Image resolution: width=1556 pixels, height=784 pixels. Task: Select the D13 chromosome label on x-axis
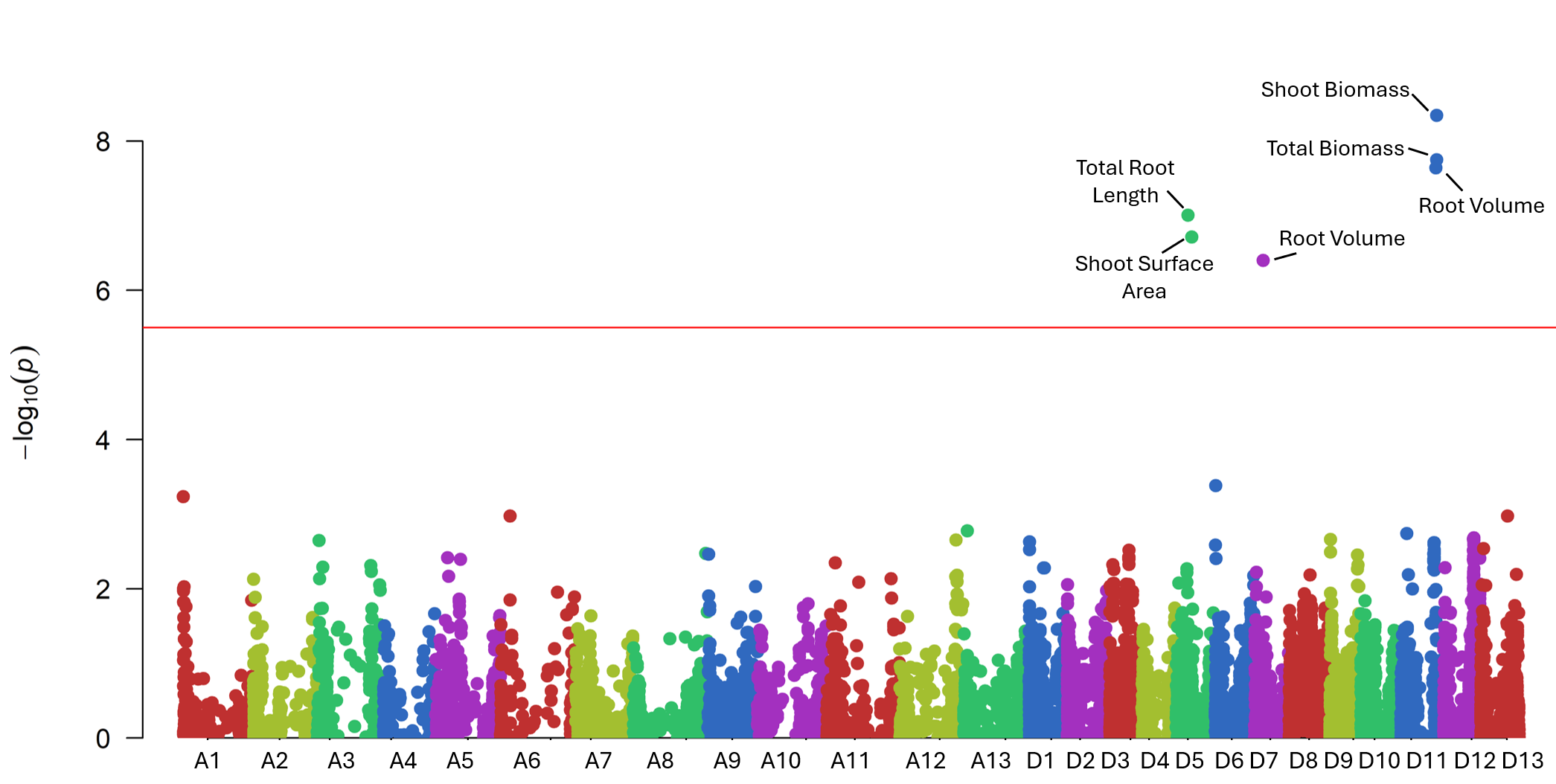tap(1522, 761)
